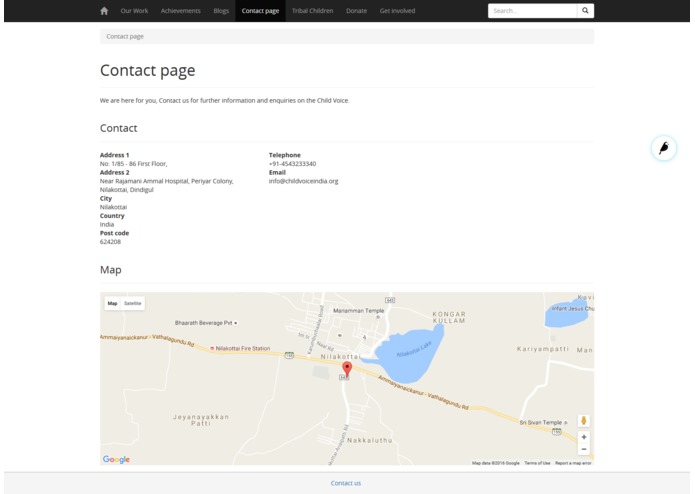Open Street View pegman on map
This screenshot has width=695, height=494.
point(584,420)
